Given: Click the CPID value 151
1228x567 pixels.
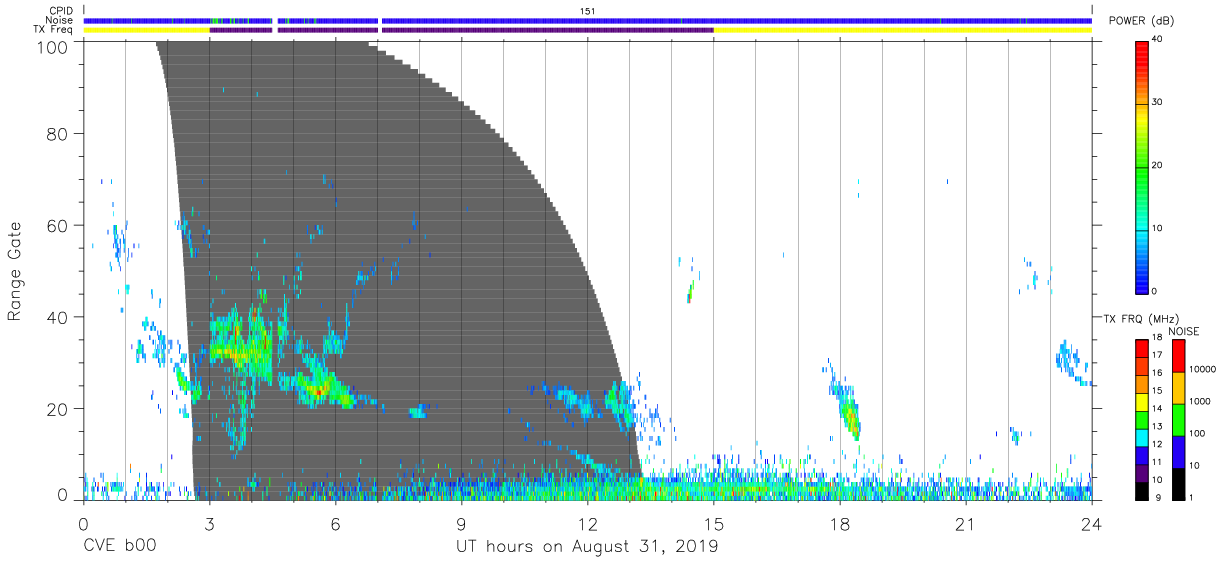Looking at the screenshot, I should [587, 11].
